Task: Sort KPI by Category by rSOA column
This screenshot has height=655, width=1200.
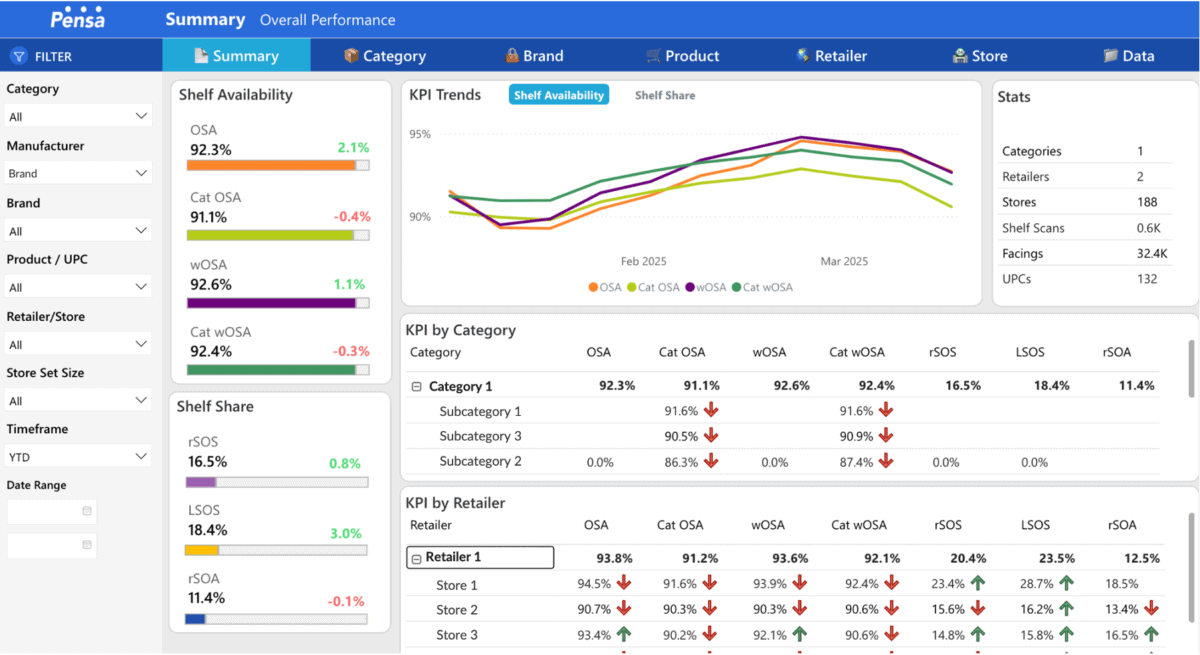Action: click(x=1119, y=352)
